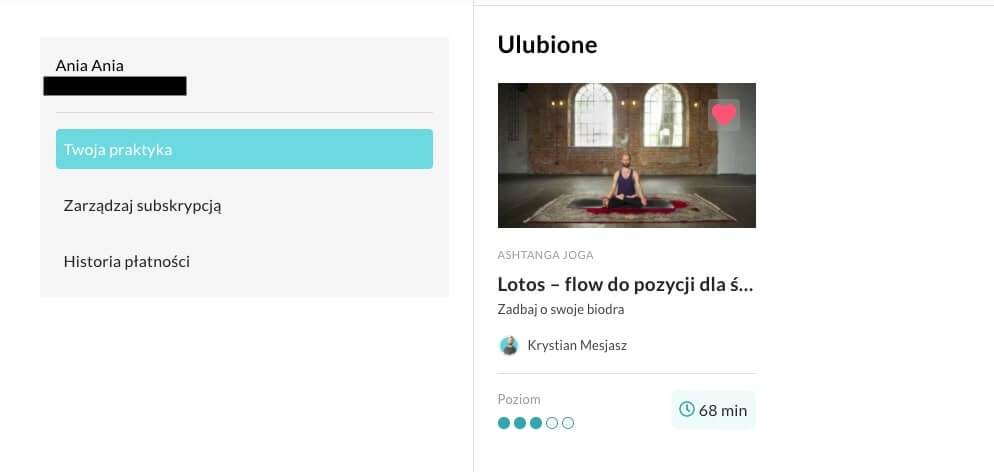Viewport: 994px width, 472px height.
Task: Click Krystian Mesjasz's round avatar icon
Action: click(x=509, y=346)
